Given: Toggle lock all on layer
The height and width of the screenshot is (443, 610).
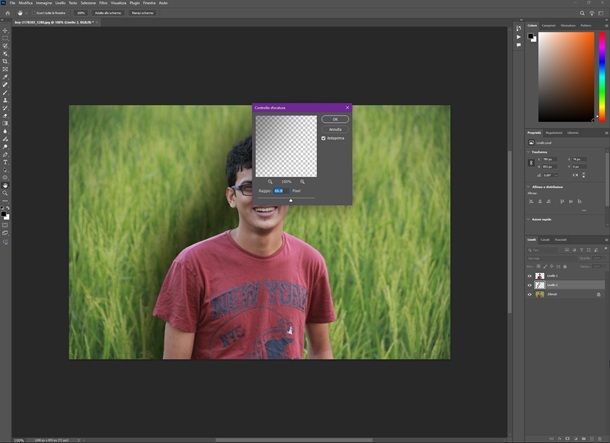Looking at the screenshot, I should point(565,266).
